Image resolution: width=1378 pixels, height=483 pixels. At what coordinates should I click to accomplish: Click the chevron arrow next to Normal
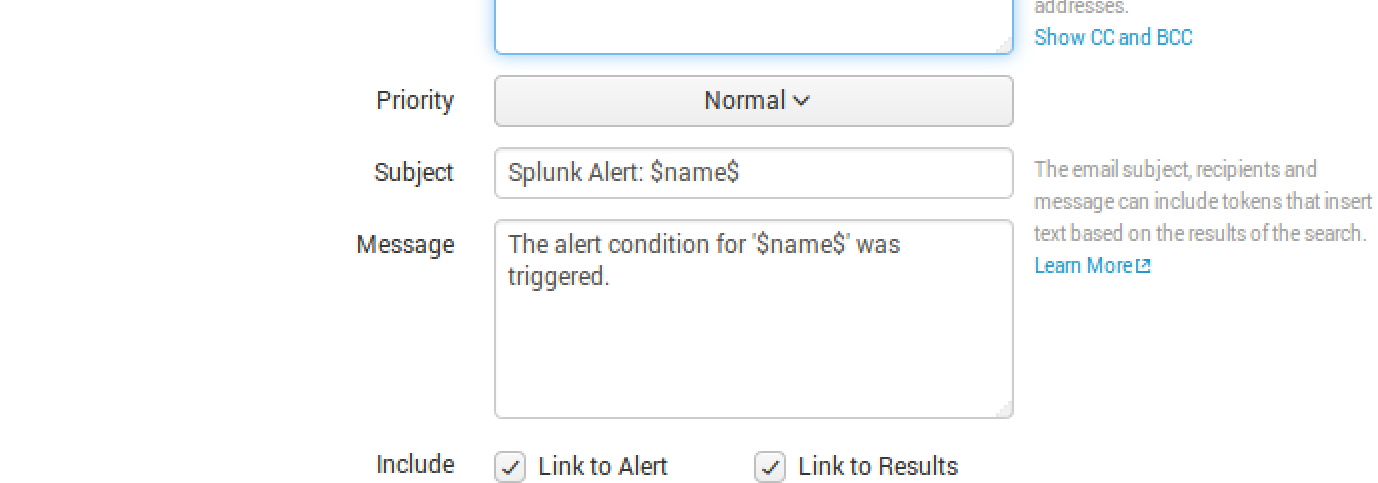coord(801,101)
